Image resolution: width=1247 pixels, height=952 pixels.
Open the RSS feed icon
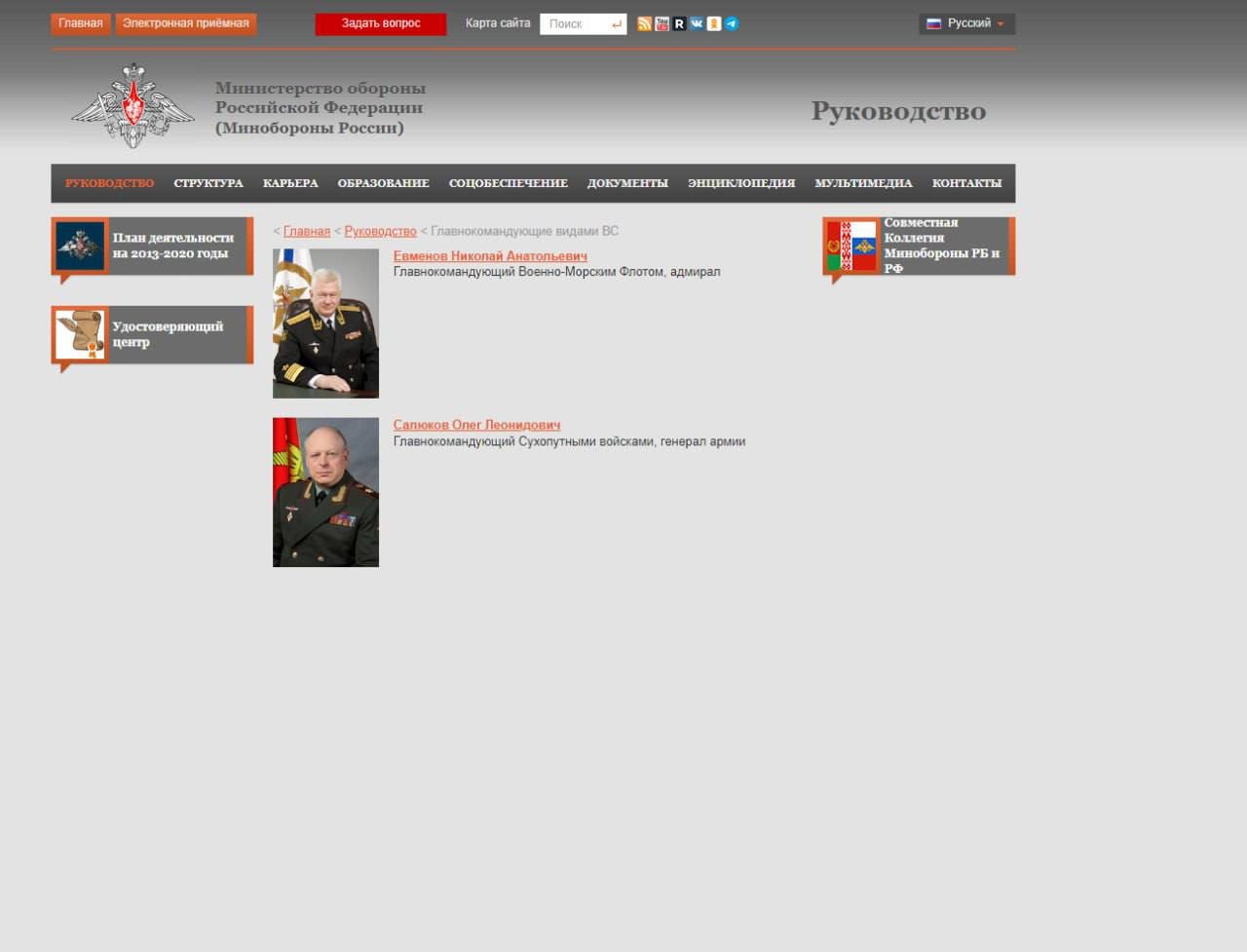[644, 23]
